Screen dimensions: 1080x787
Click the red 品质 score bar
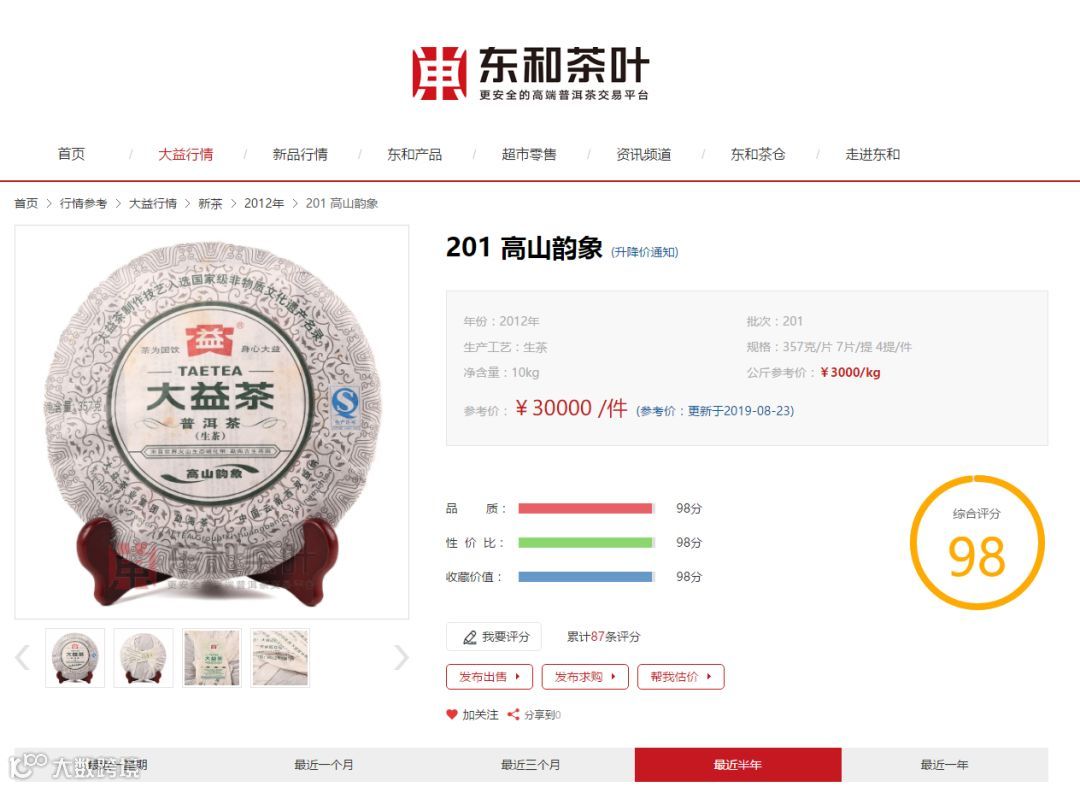tap(585, 508)
